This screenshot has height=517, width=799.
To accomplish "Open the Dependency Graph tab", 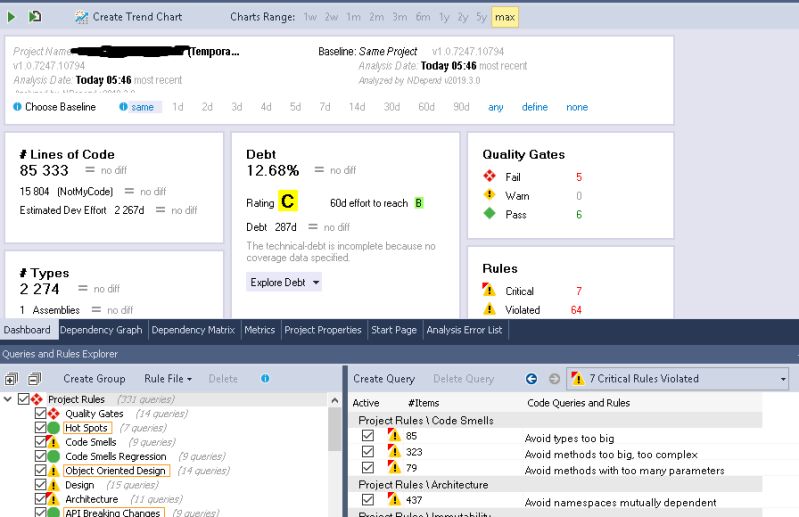I will tap(101, 330).
